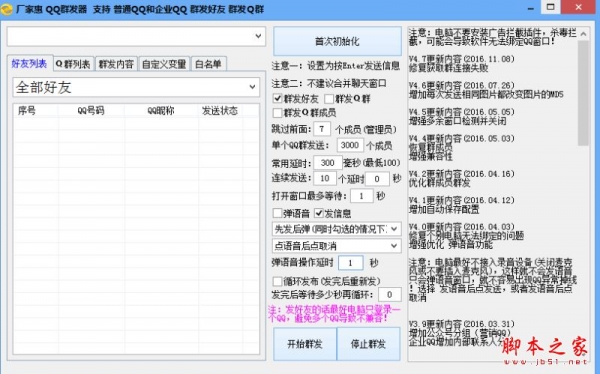The width and height of the screenshot is (600, 374).
Task: Click the V4.0更新内容 changelog line
Action: click(461, 227)
